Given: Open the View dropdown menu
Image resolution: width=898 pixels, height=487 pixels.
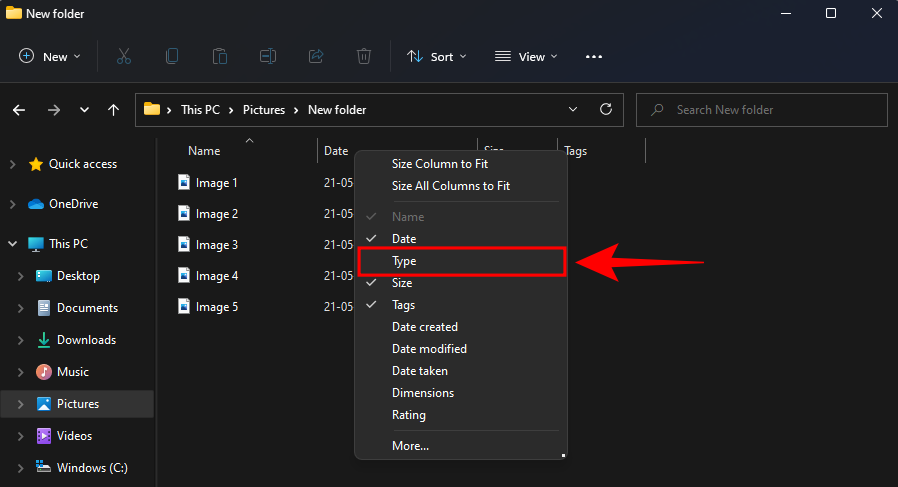Looking at the screenshot, I should 527,57.
